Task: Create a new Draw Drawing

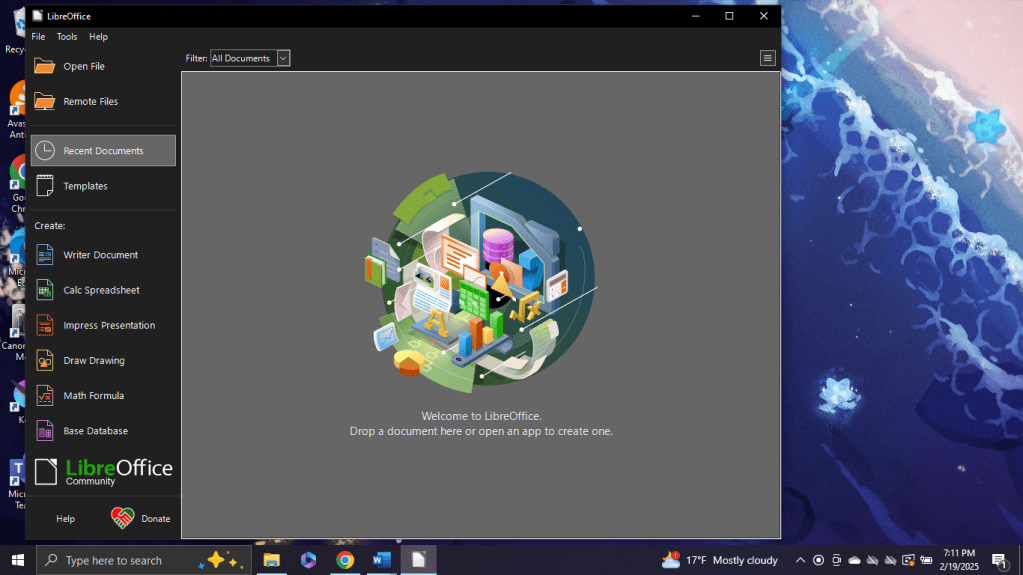Action: tap(94, 360)
